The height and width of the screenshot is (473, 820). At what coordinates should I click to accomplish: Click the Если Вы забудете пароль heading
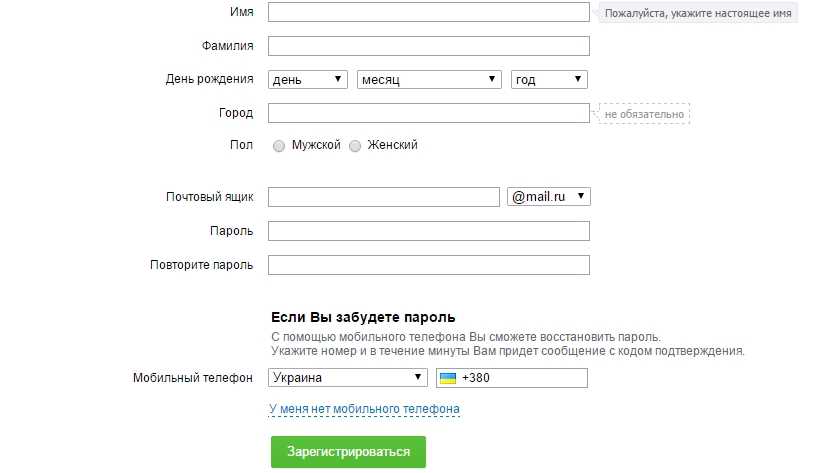pyautogui.click(x=363, y=317)
